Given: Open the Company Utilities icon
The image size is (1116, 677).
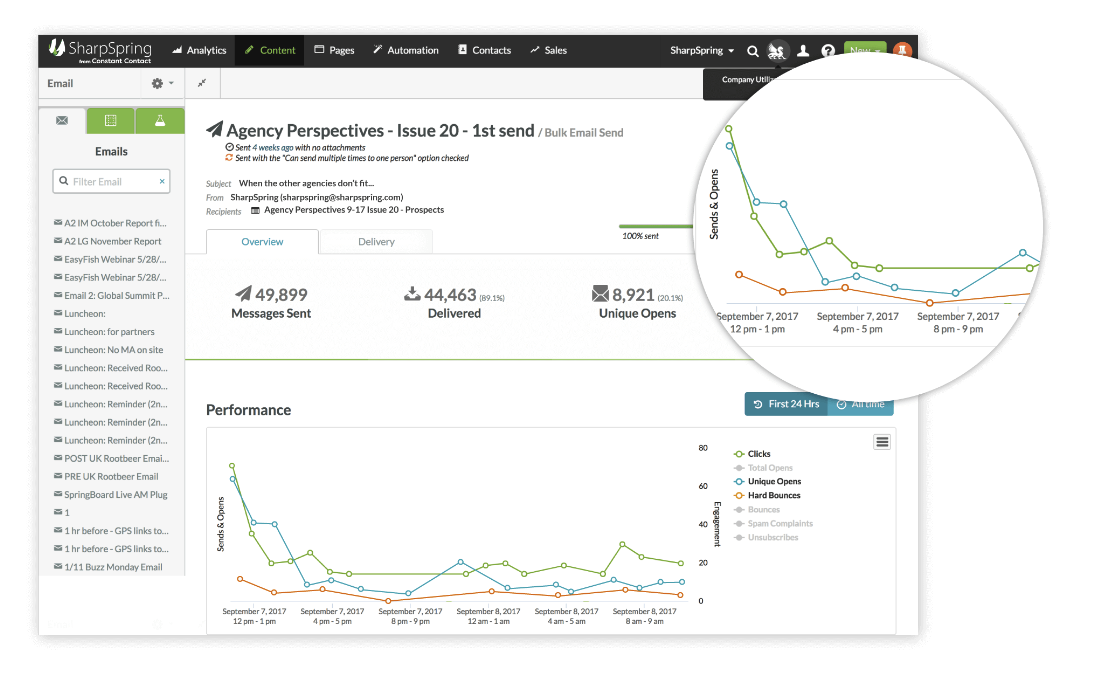Looking at the screenshot, I should [x=777, y=51].
